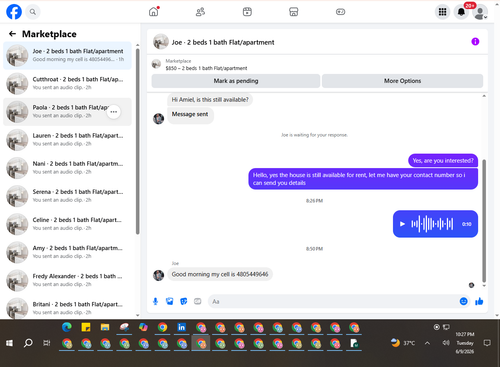Record a voice clip with microphone icon

pos(155,301)
